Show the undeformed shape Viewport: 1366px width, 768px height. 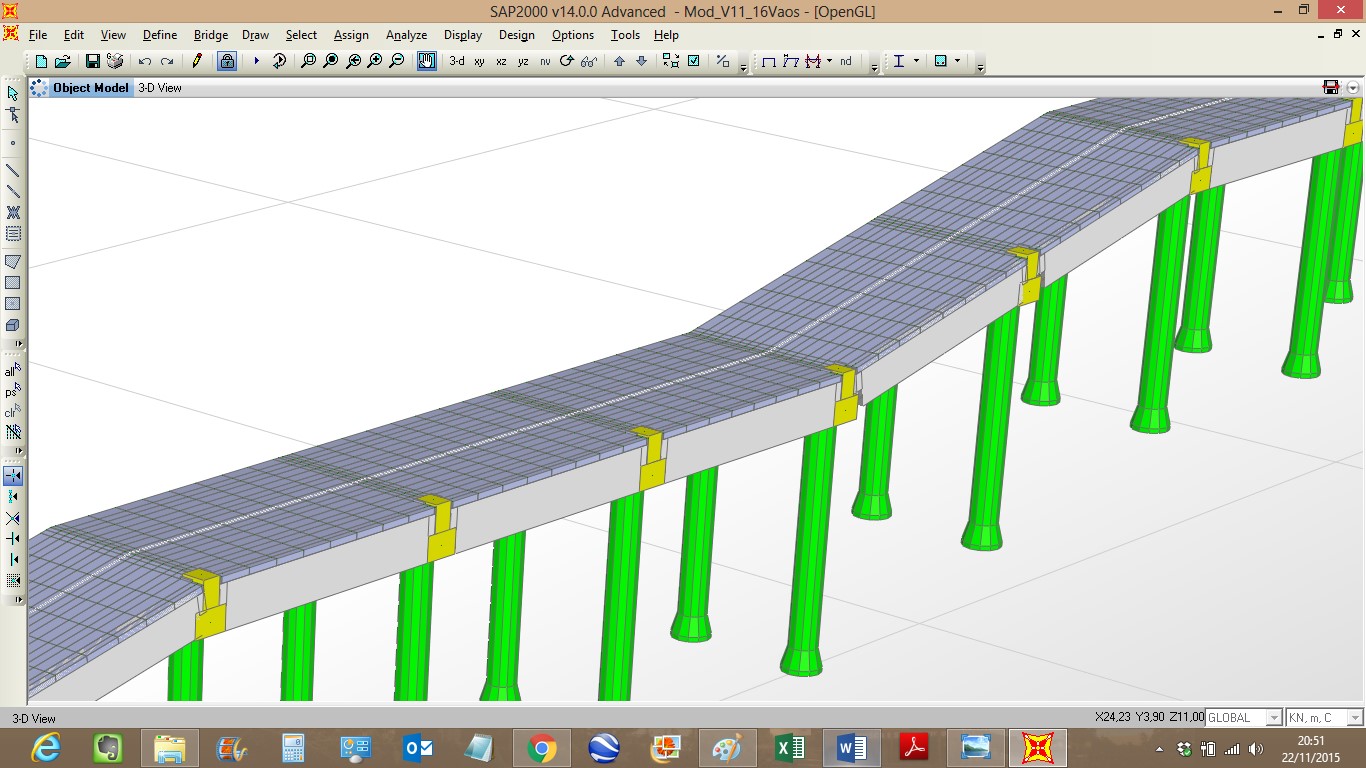click(769, 61)
